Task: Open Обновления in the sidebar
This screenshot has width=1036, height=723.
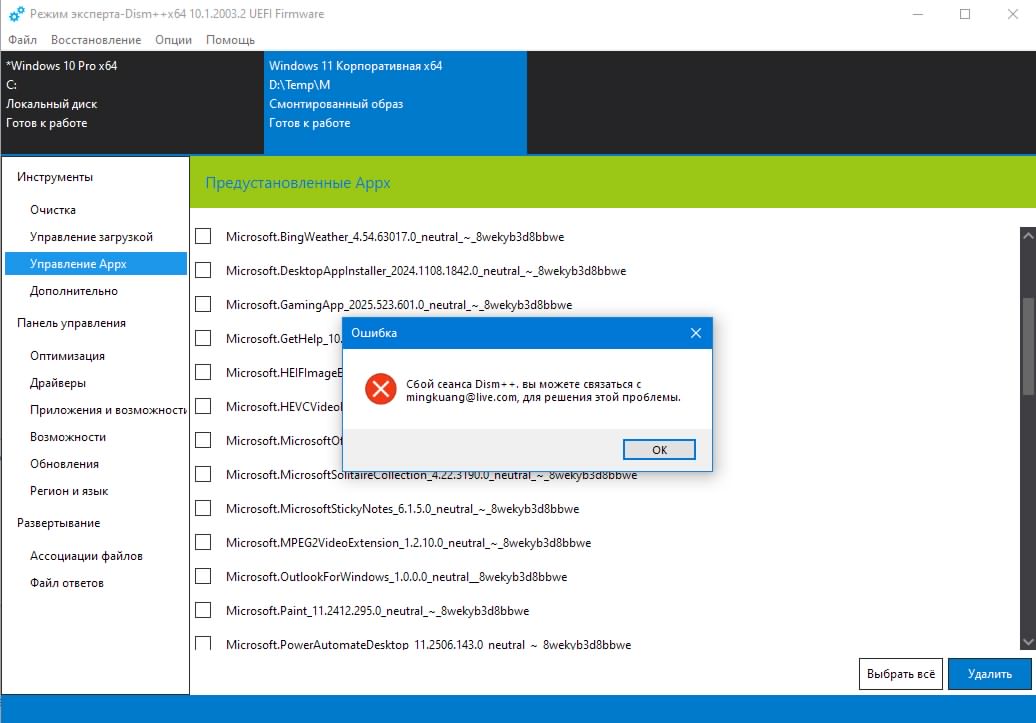Action: click(x=64, y=464)
